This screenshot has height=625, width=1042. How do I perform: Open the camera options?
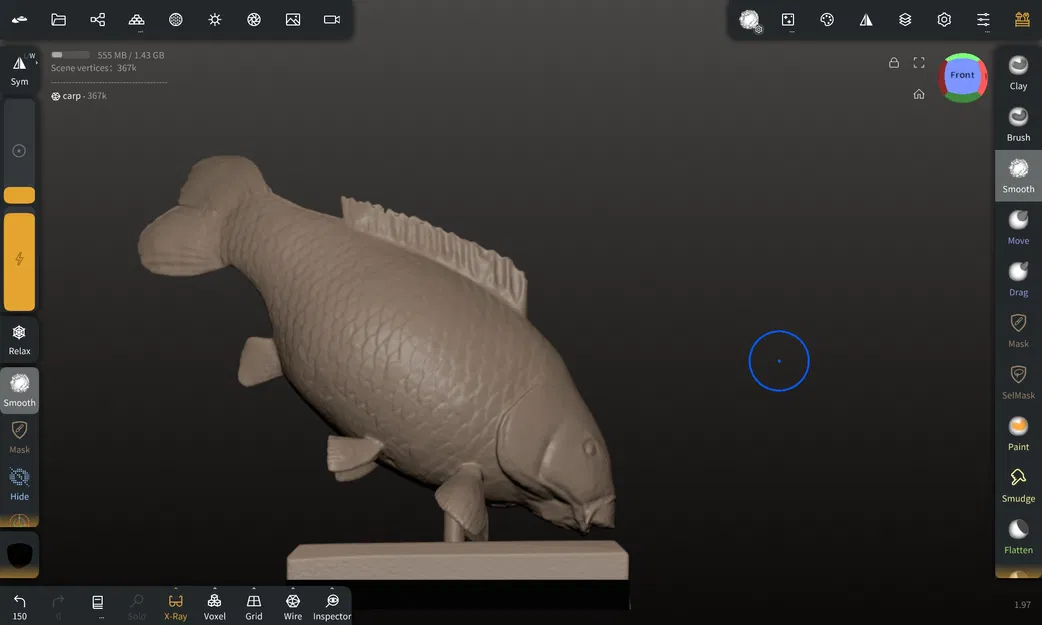(331, 19)
